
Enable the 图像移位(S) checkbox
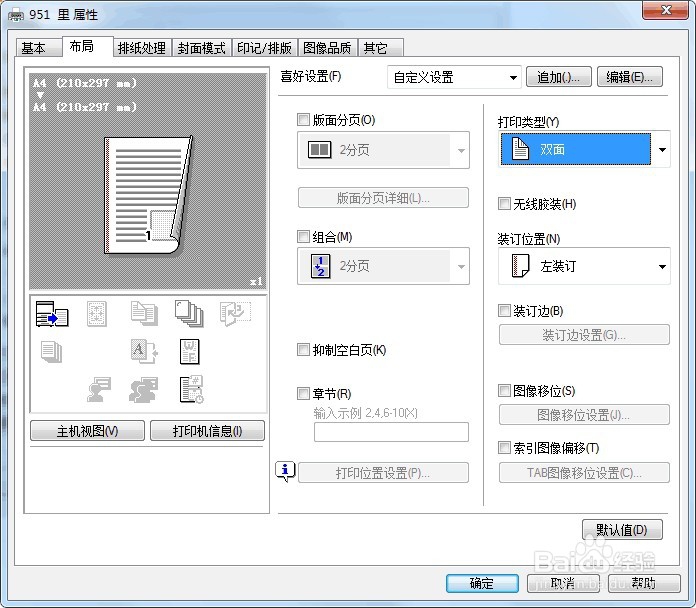504,391
